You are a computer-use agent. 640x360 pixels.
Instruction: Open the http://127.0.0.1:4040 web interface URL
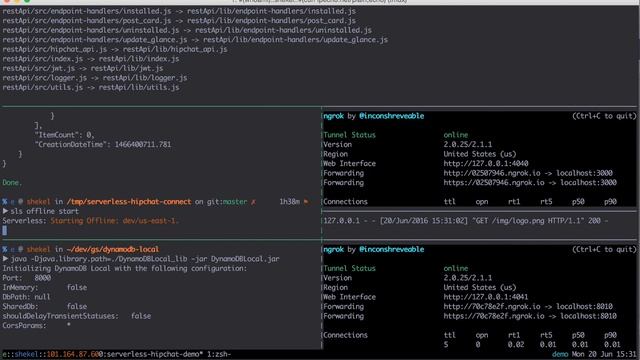coord(486,164)
